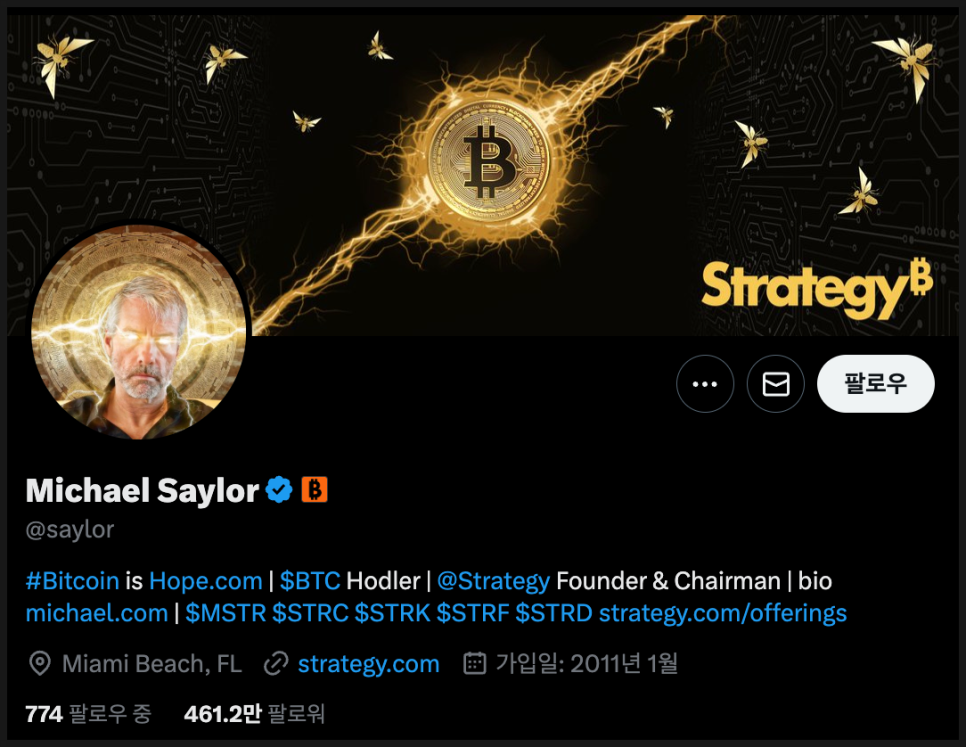Open the three-dot more options menu
This screenshot has width=966, height=747.
pos(705,384)
